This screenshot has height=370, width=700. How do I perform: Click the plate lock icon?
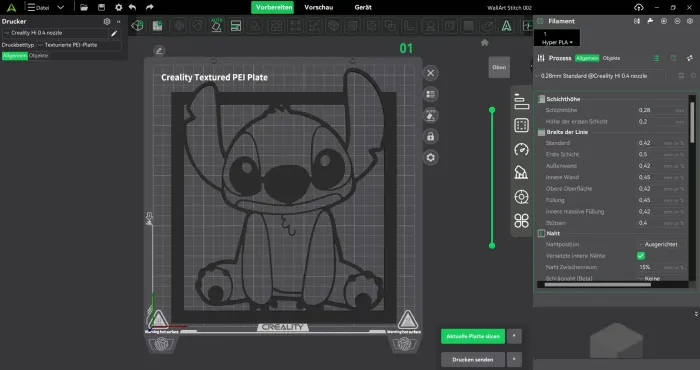[x=430, y=137]
